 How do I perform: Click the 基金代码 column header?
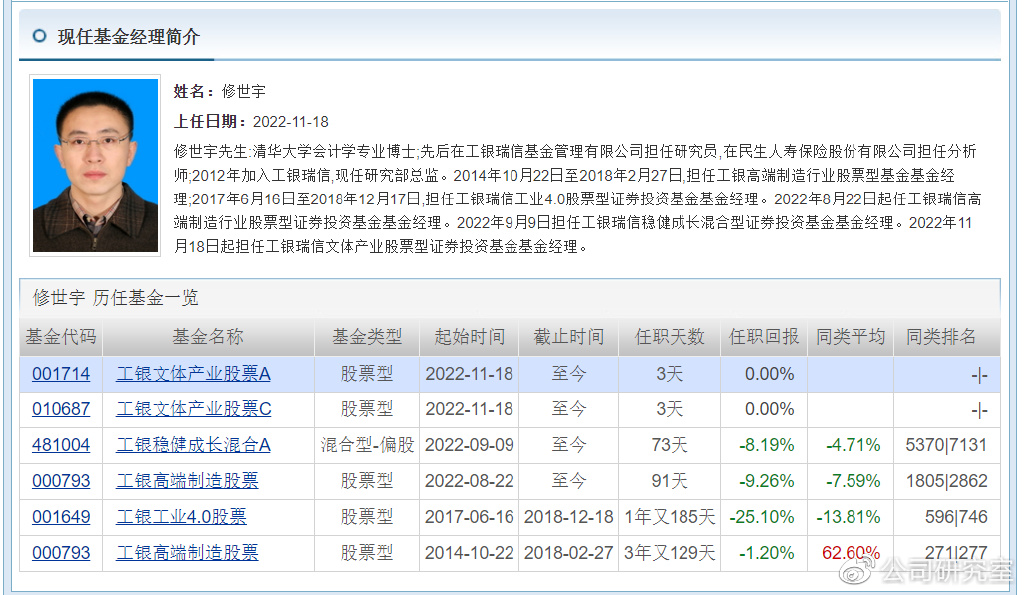click(60, 337)
